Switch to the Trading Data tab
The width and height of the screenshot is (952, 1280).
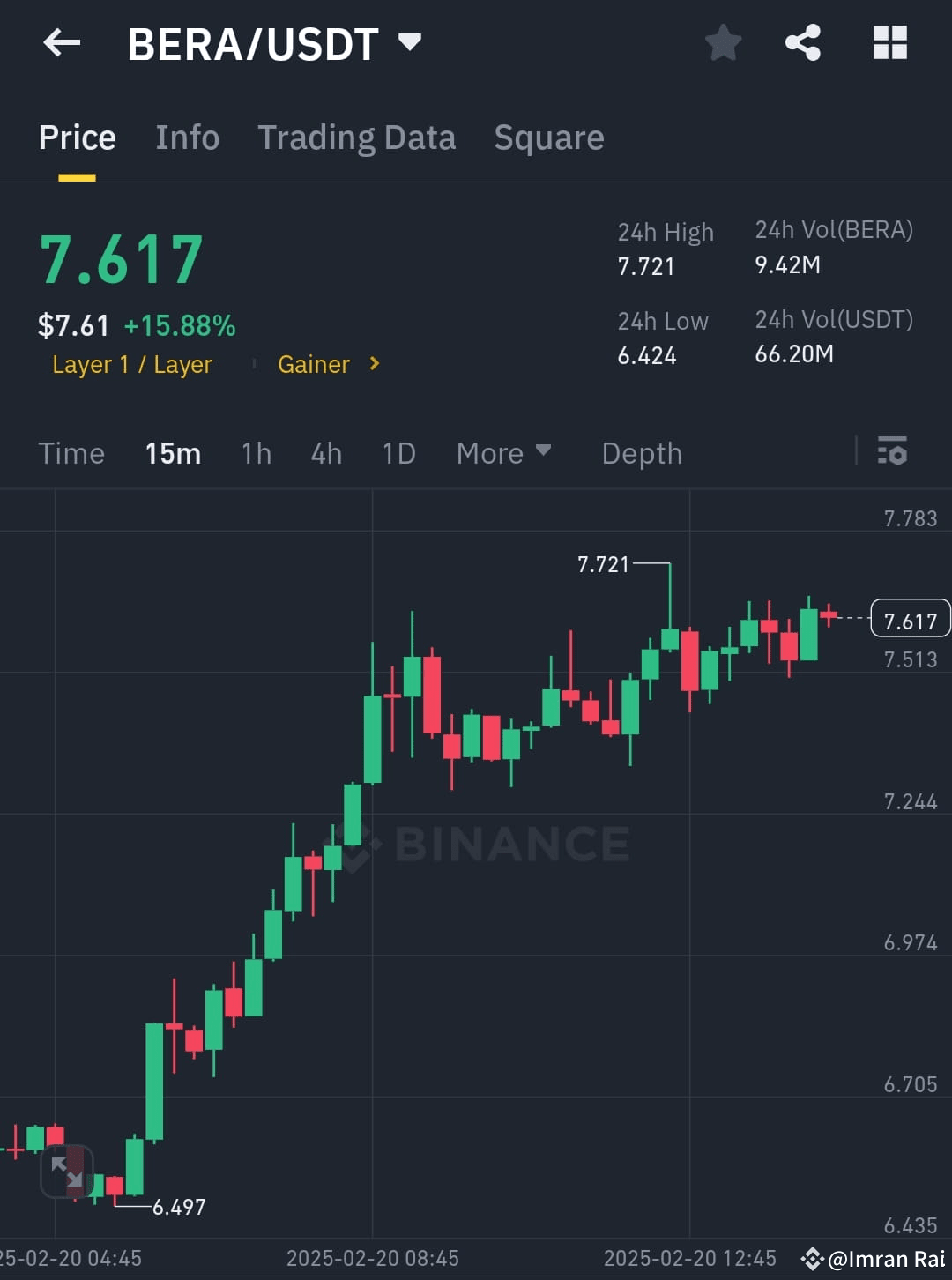click(356, 138)
